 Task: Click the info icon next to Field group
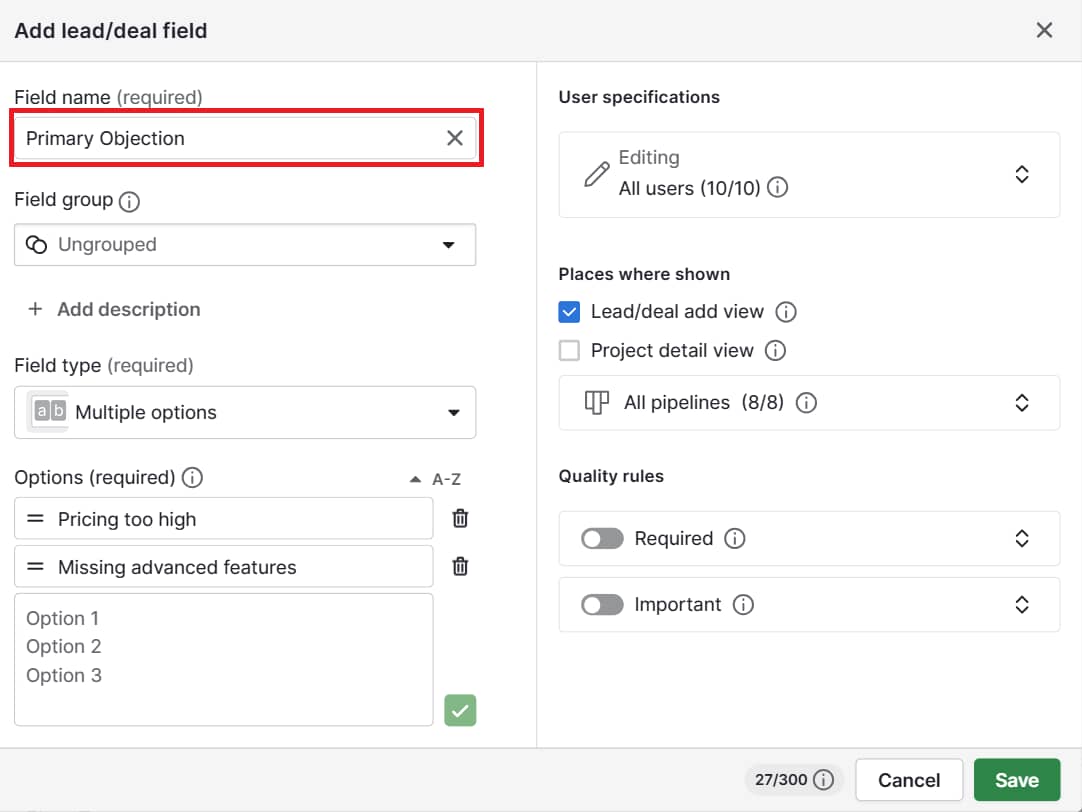[x=128, y=201]
